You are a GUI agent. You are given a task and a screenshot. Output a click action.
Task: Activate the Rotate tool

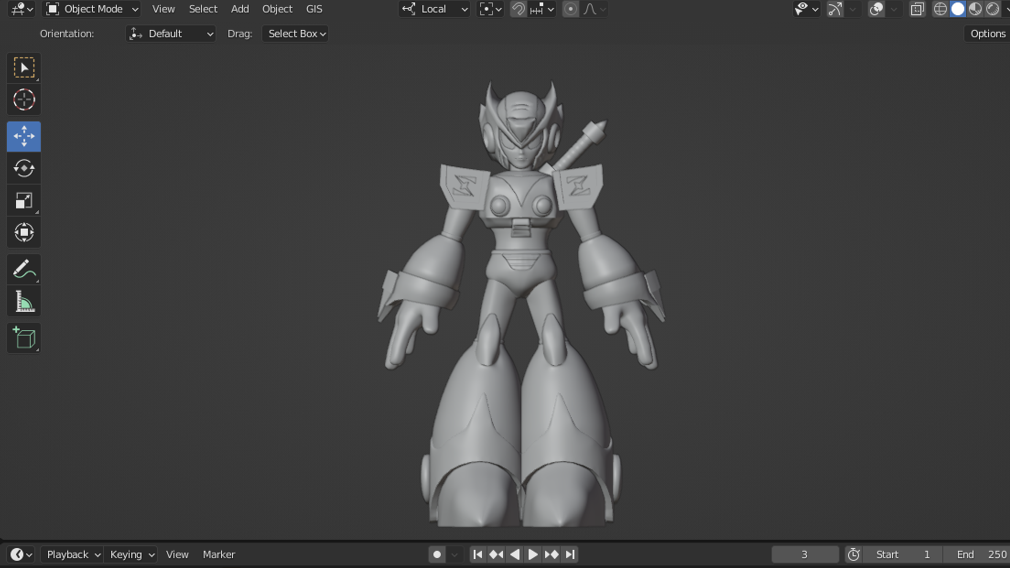click(x=24, y=168)
